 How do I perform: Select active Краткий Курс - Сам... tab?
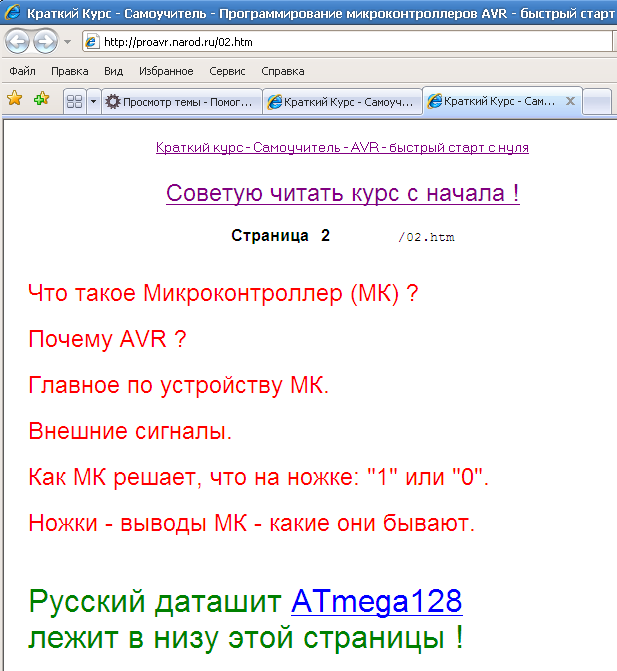pyautogui.click(x=502, y=101)
